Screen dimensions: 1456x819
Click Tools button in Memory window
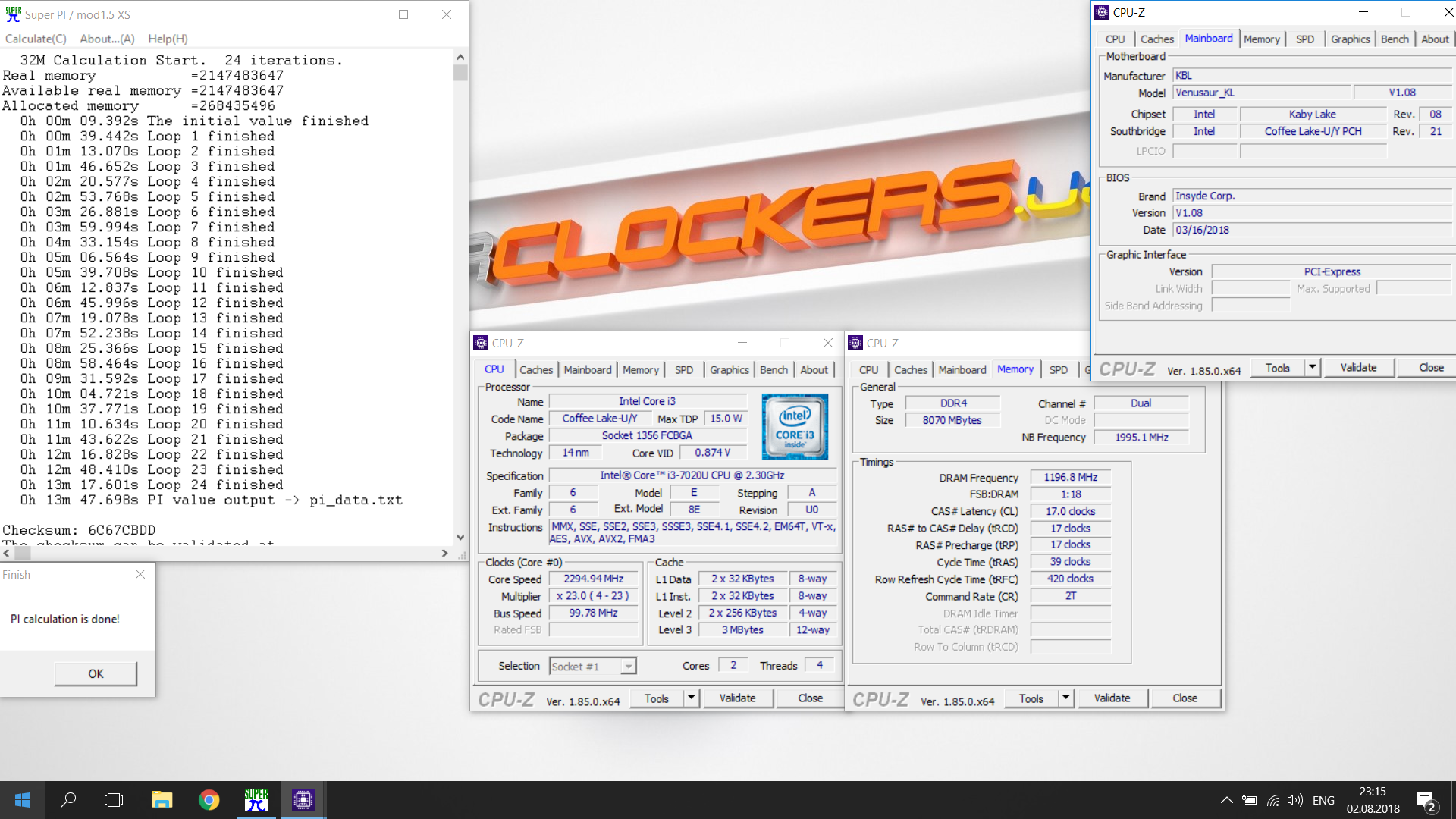tap(1031, 698)
